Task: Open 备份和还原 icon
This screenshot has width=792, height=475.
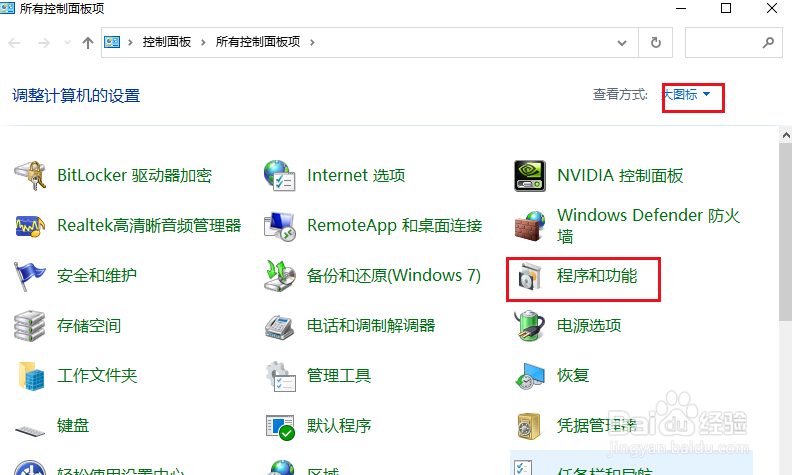Action: pos(280,276)
